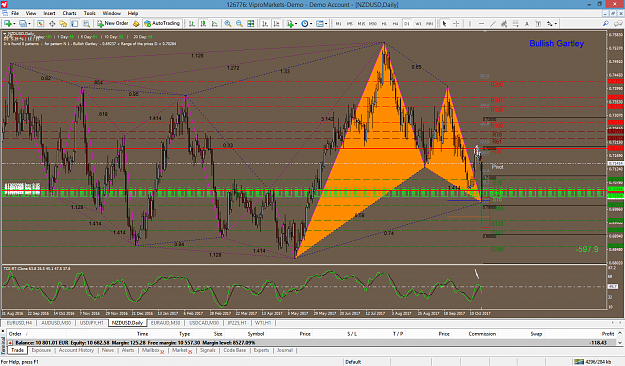This screenshot has height=366, width=625.
Task: Toggle chart auto scroll icon
Action: click(x=265, y=24)
